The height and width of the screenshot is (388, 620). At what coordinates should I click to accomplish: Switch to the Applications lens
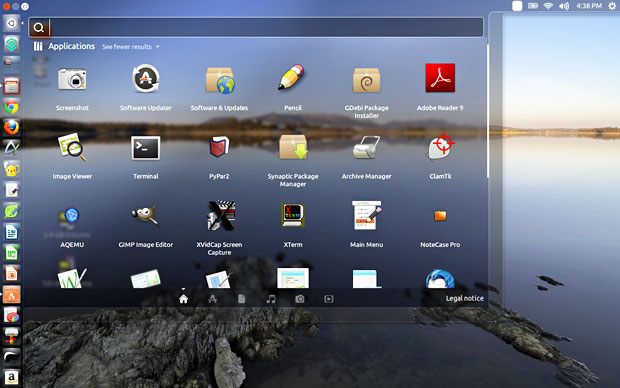point(212,299)
